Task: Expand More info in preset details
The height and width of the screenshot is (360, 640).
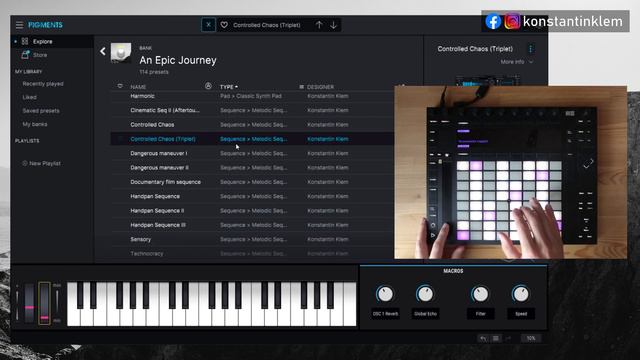Action: (517, 62)
